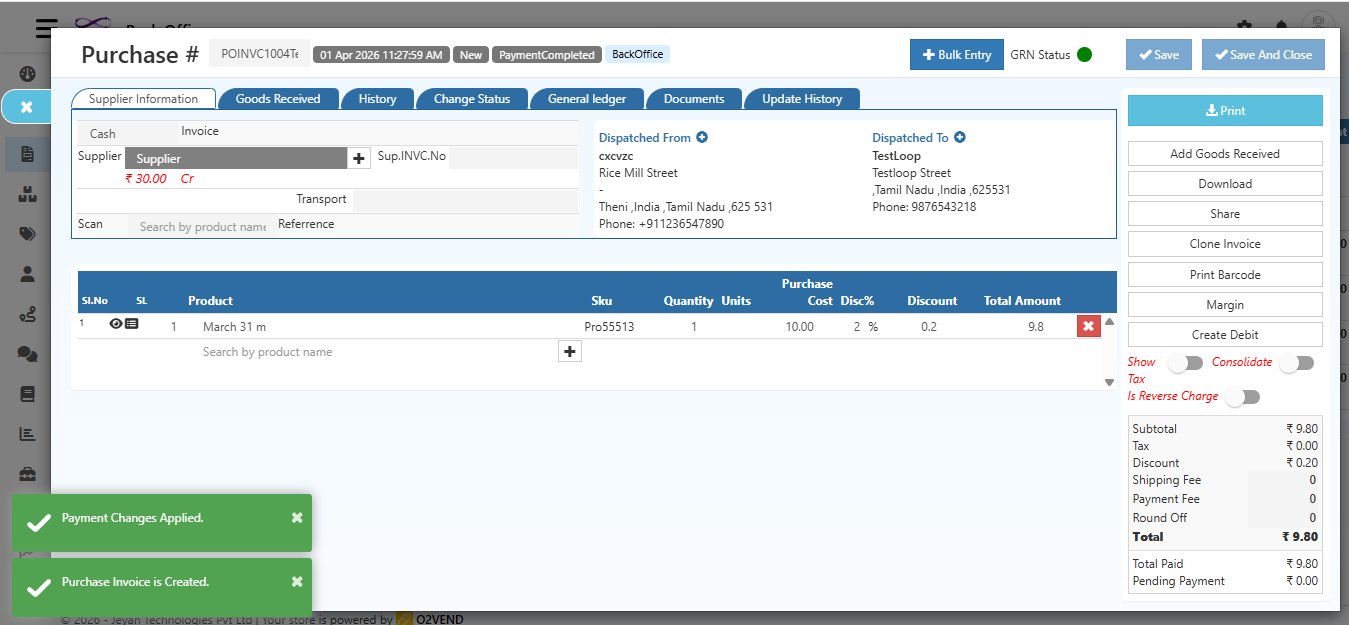Click the Clone Invoice button
Screen dimensions: 1349x625
(x=1224, y=243)
